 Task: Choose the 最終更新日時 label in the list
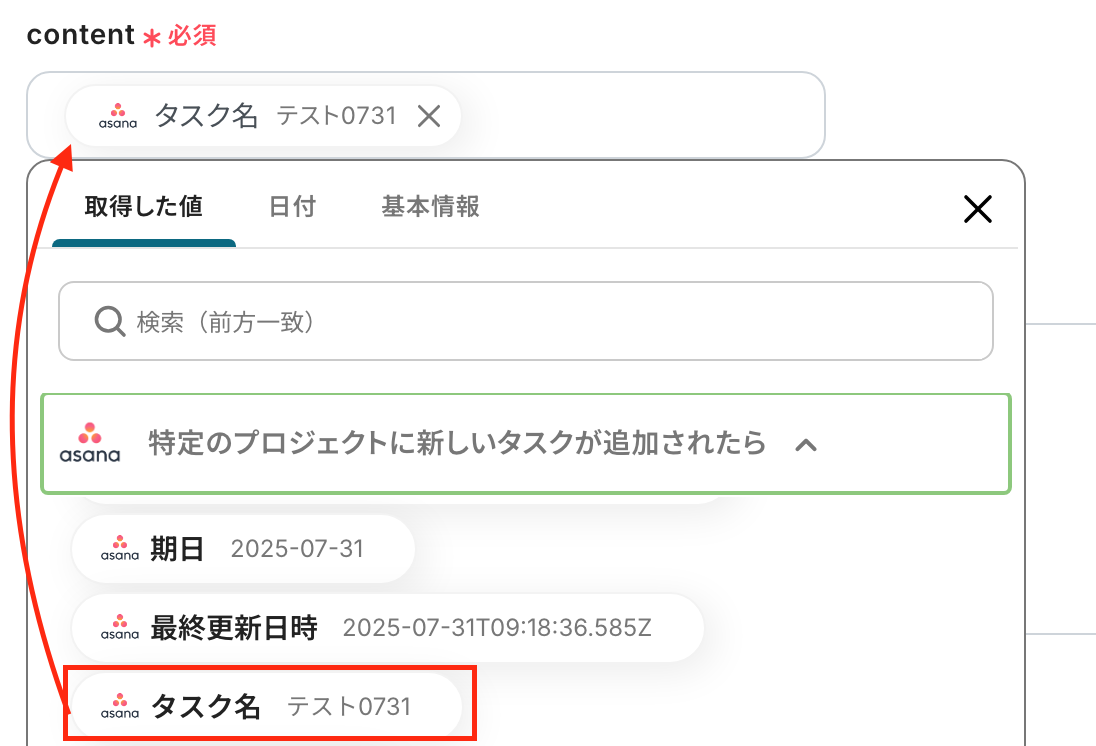coord(234,628)
